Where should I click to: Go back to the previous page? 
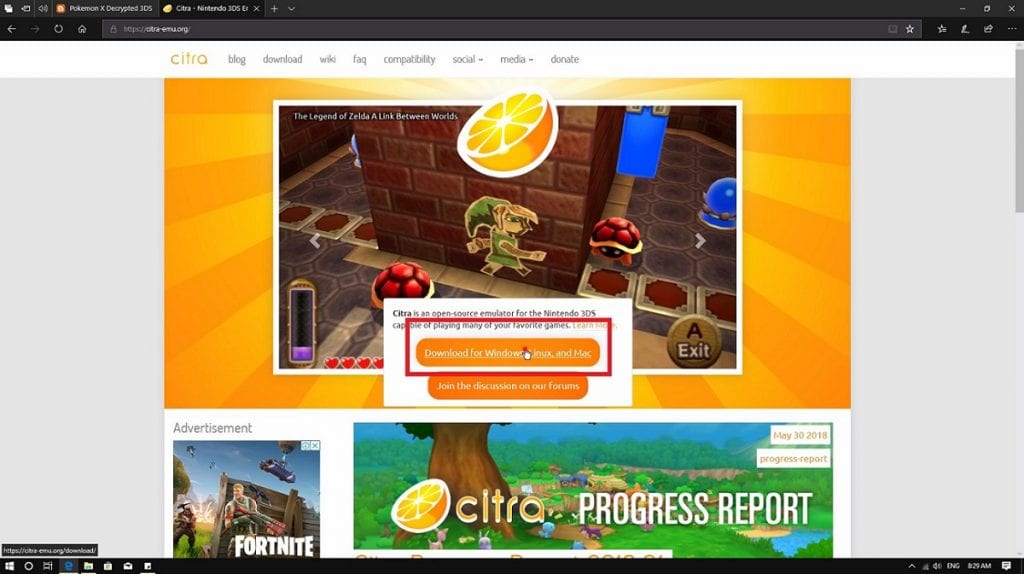tap(11, 29)
